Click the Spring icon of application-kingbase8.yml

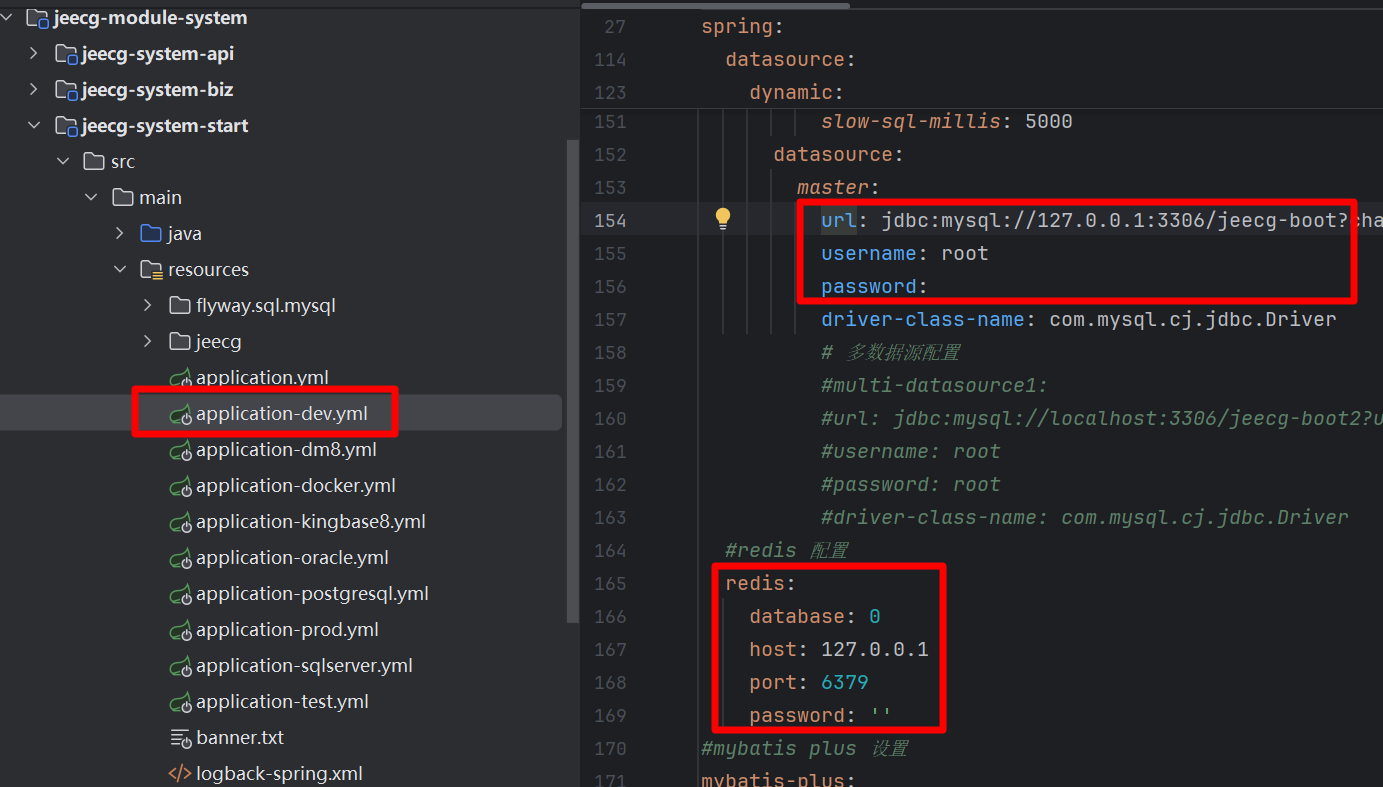180,522
